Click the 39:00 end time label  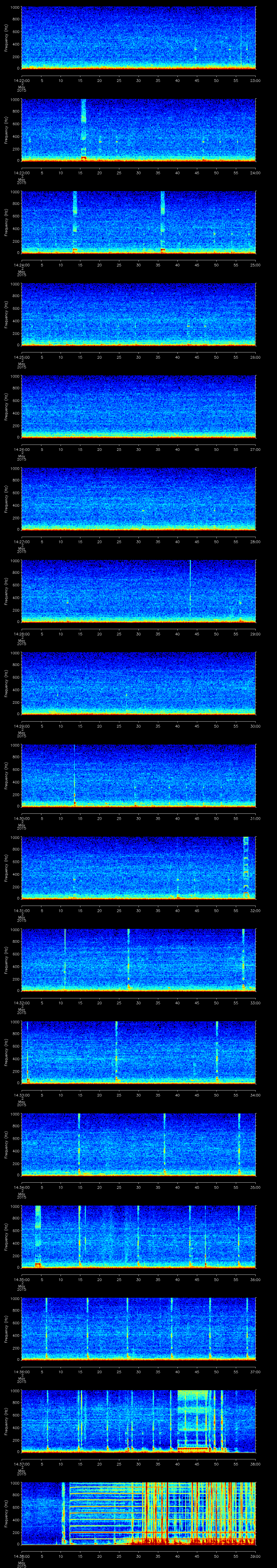(x=255, y=1556)
